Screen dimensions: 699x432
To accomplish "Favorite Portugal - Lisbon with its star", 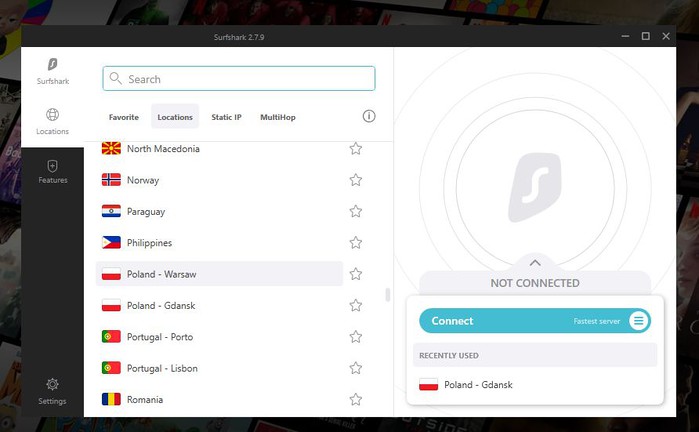I will 355,368.
